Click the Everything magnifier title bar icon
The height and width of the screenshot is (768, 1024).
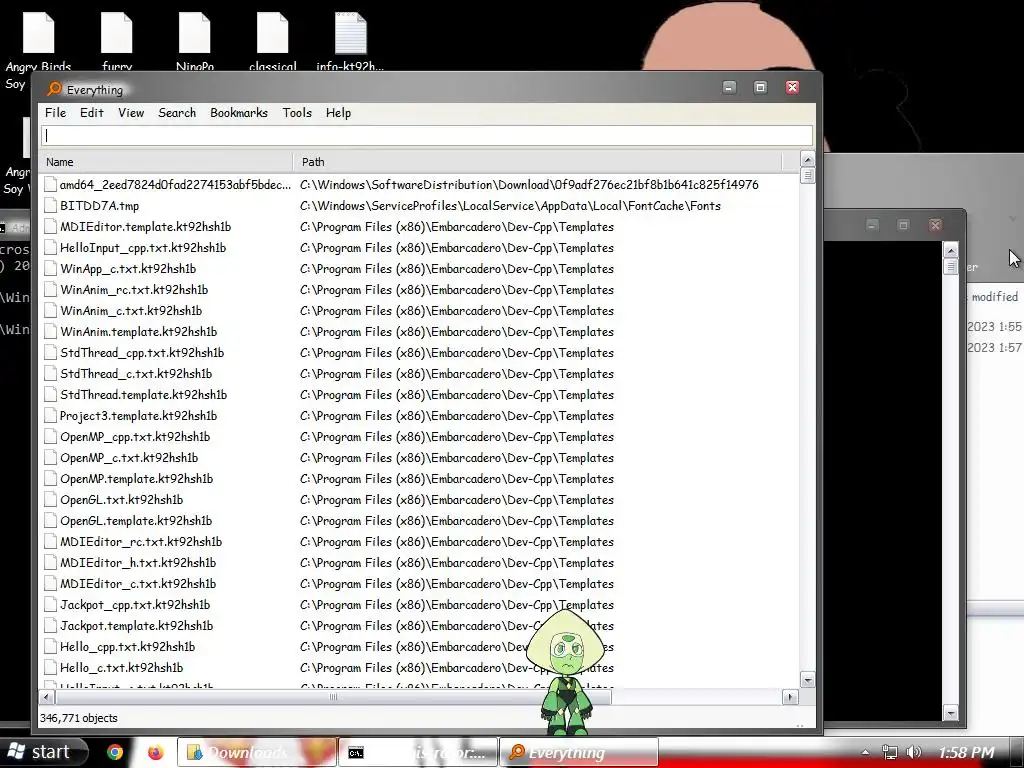pos(55,89)
